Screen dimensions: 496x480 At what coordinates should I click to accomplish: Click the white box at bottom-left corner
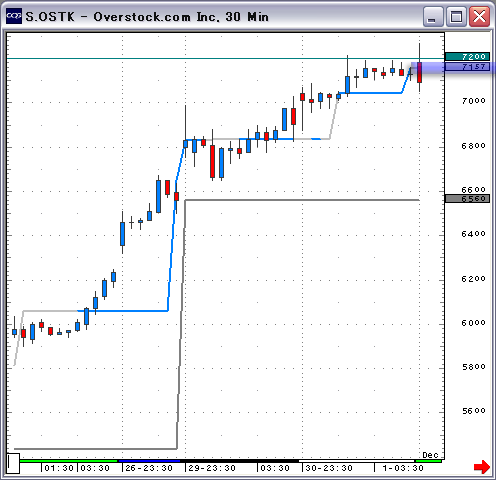point(13,463)
